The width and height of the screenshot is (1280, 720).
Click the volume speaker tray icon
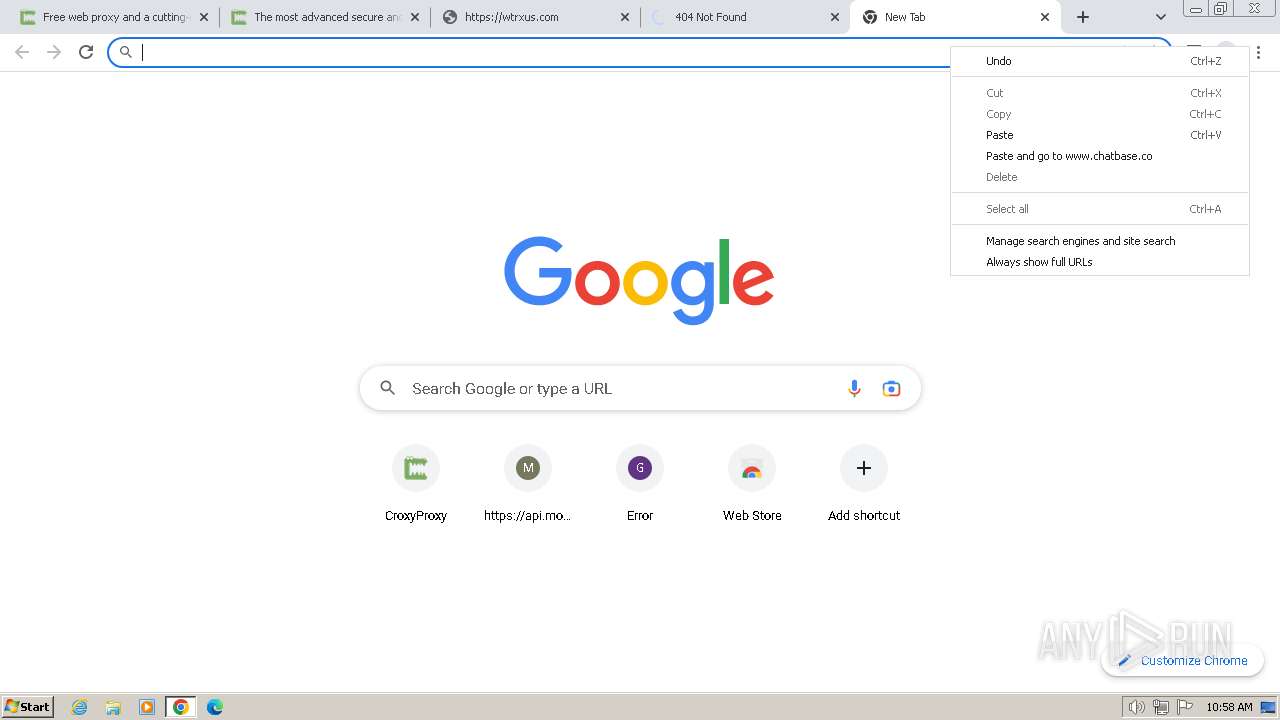pyautogui.click(x=1136, y=707)
